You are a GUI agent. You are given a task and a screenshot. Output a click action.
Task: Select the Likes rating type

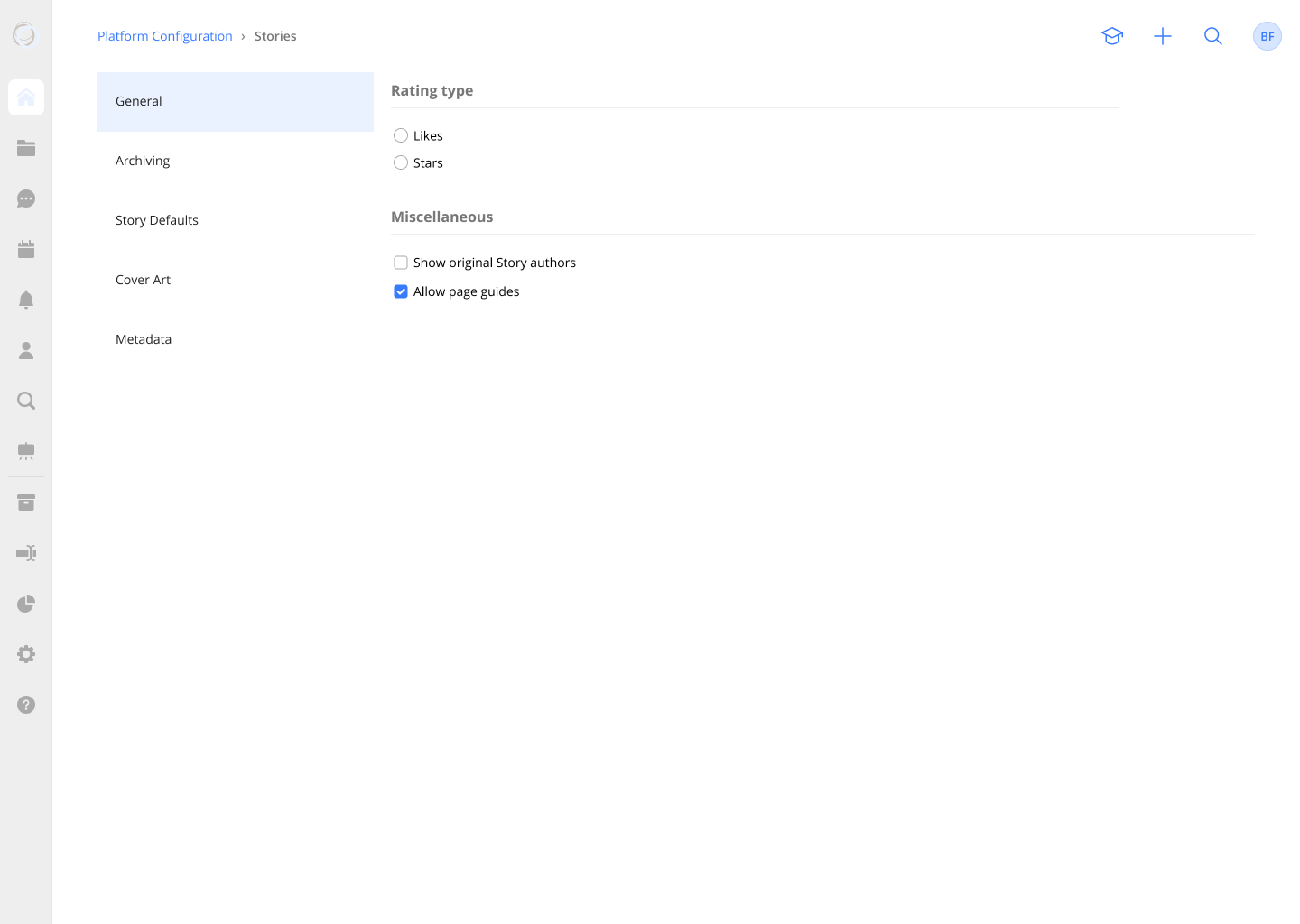tap(401, 135)
